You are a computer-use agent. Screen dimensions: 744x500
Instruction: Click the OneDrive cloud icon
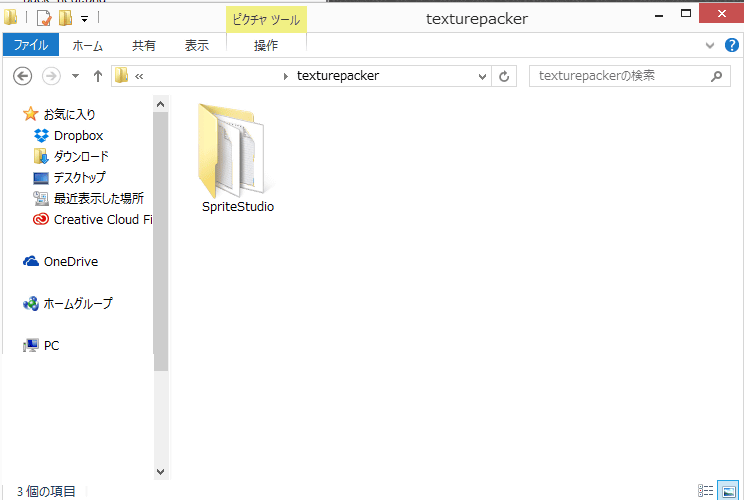pyautogui.click(x=31, y=261)
